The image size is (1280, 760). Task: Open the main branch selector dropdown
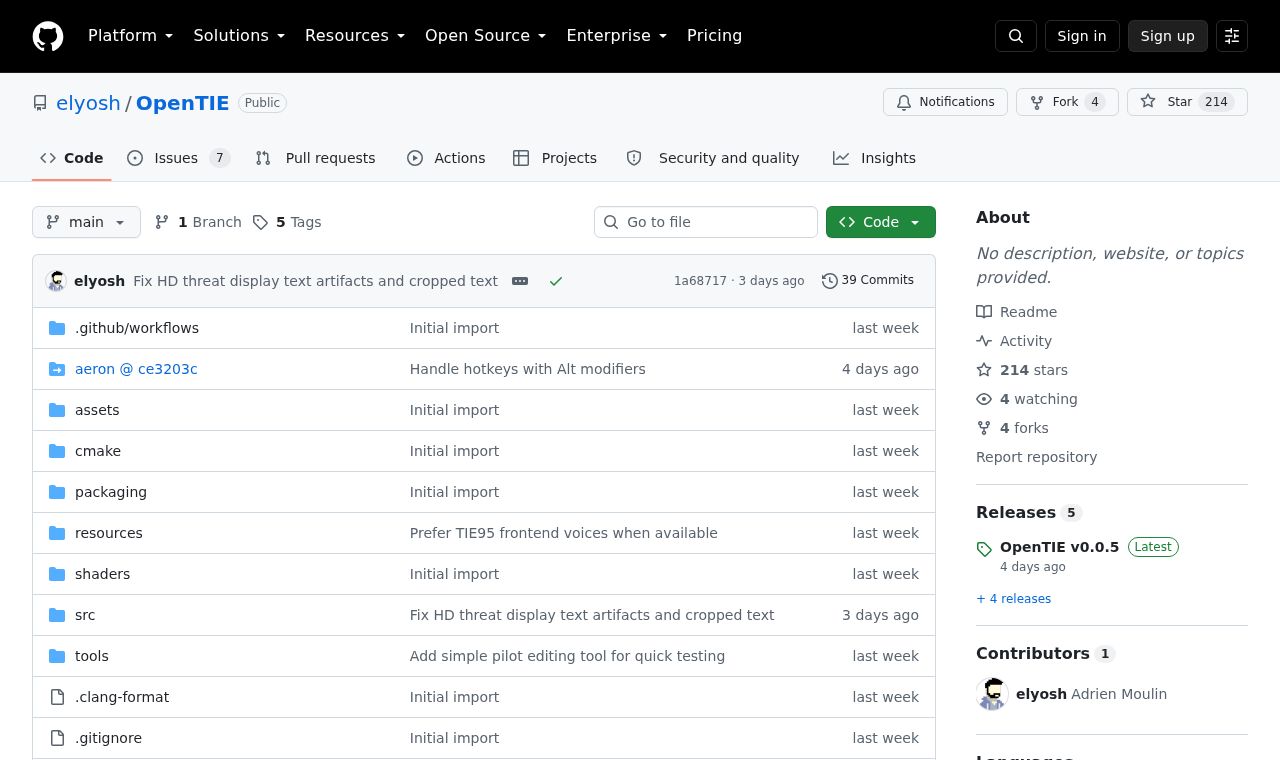coord(86,222)
